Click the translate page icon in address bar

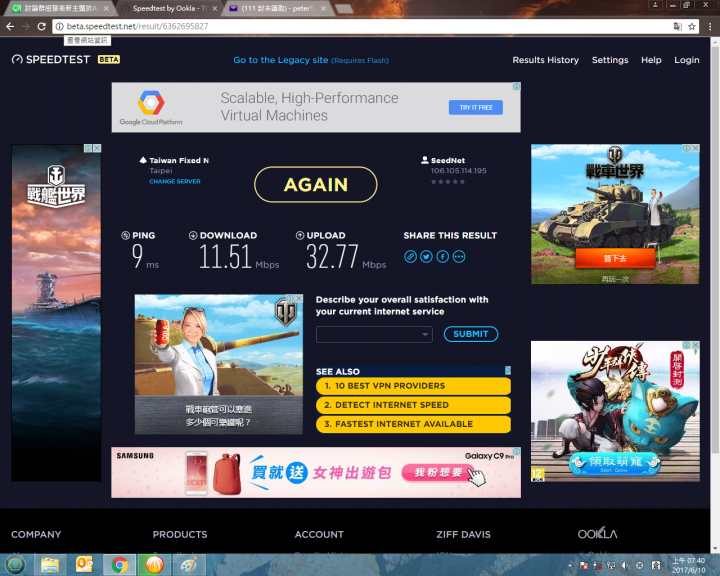(x=678, y=27)
